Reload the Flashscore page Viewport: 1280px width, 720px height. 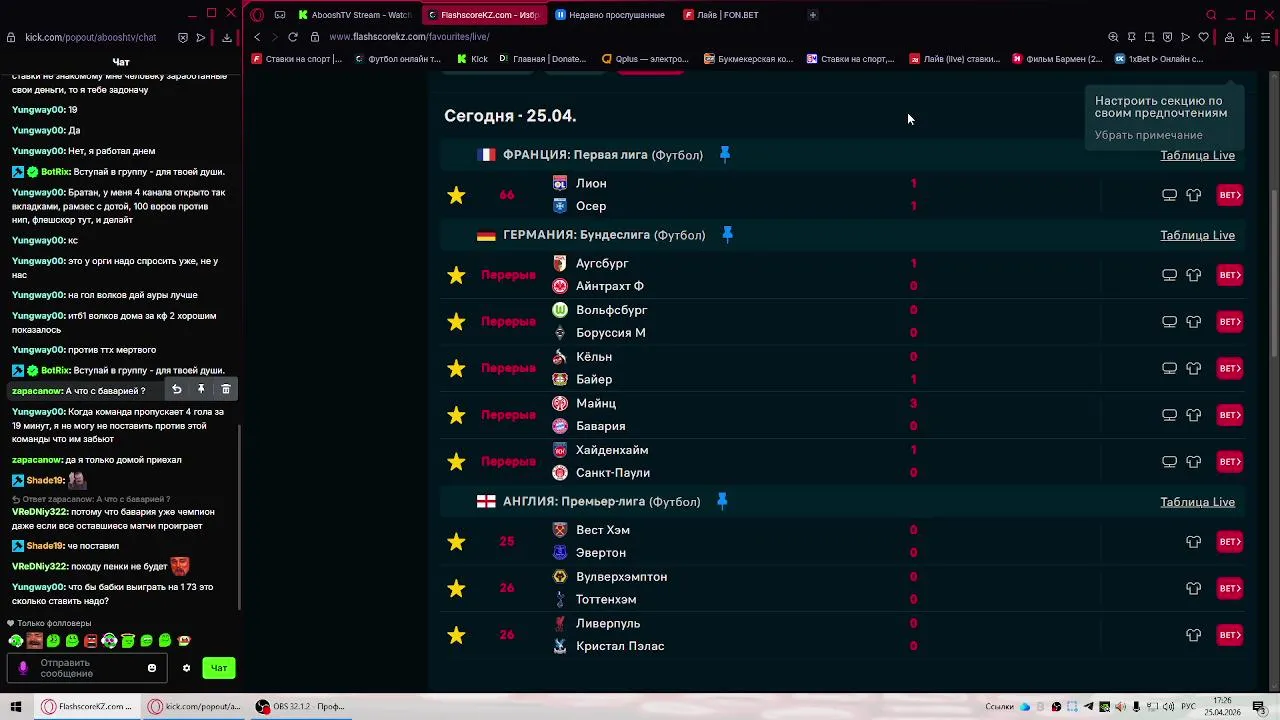(292, 37)
